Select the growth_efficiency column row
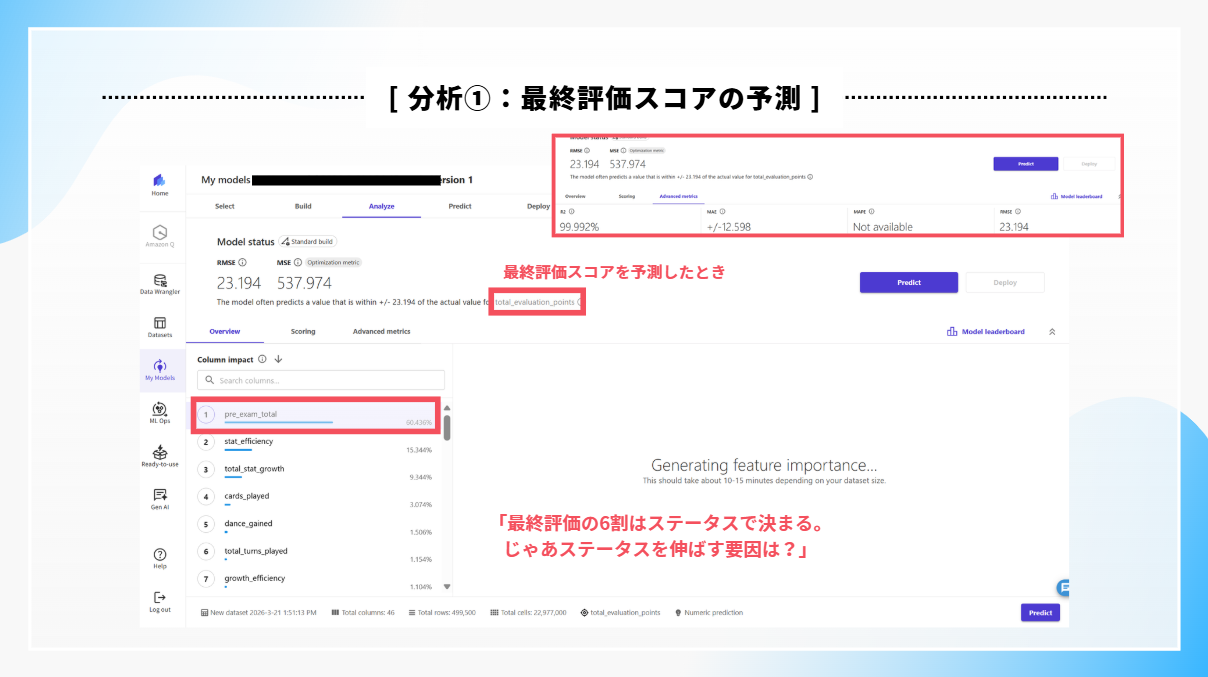Image resolution: width=1208 pixels, height=677 pixels. pyautogui.click(x=315, y=579)
